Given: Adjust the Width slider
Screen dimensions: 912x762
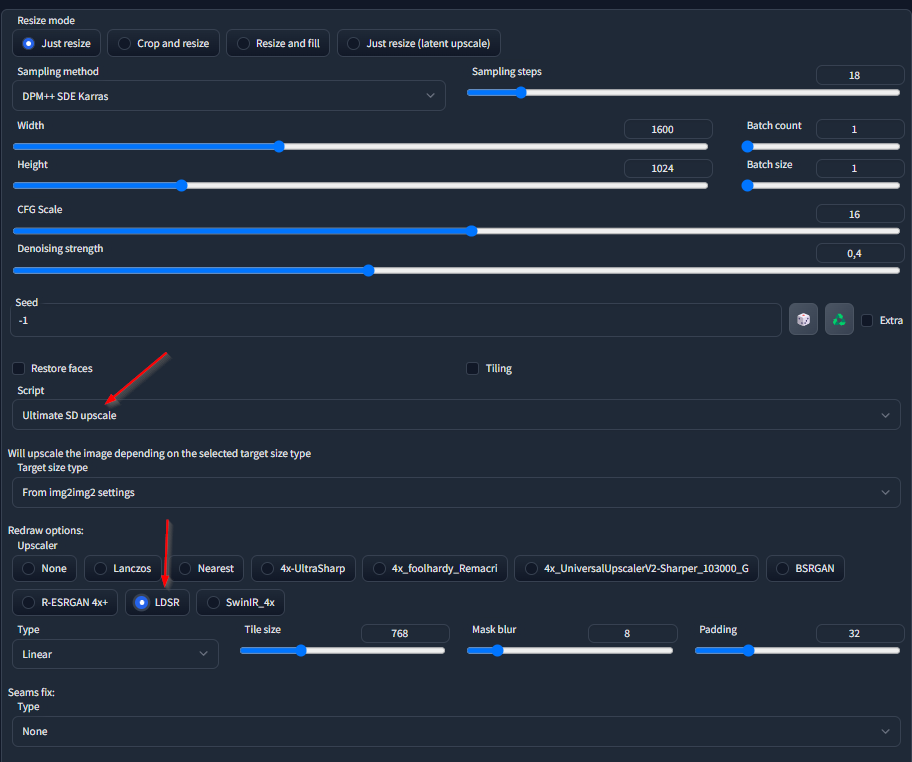Looking at the screenshot, I should click(361, 147).
